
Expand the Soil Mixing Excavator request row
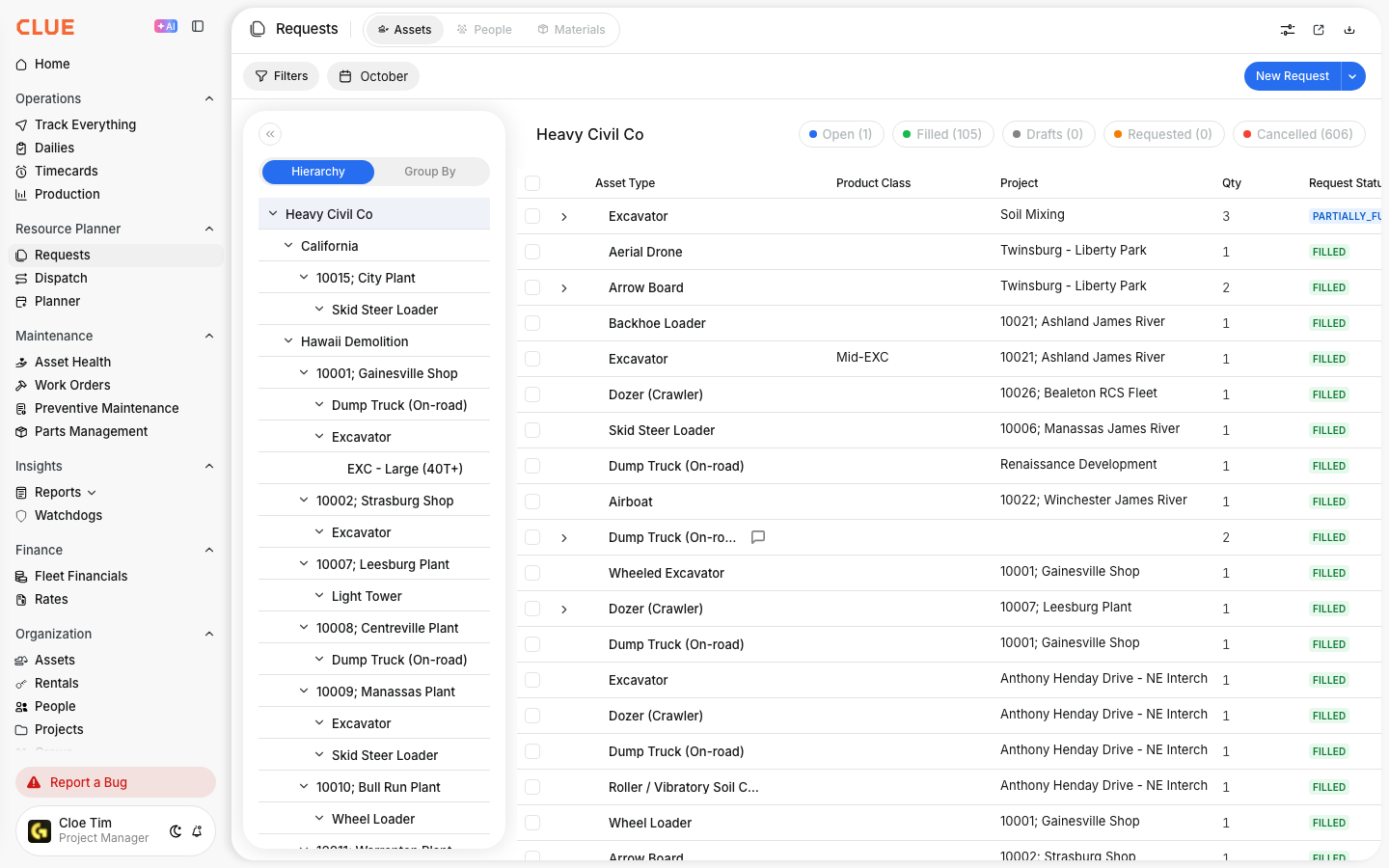[564, 217]
